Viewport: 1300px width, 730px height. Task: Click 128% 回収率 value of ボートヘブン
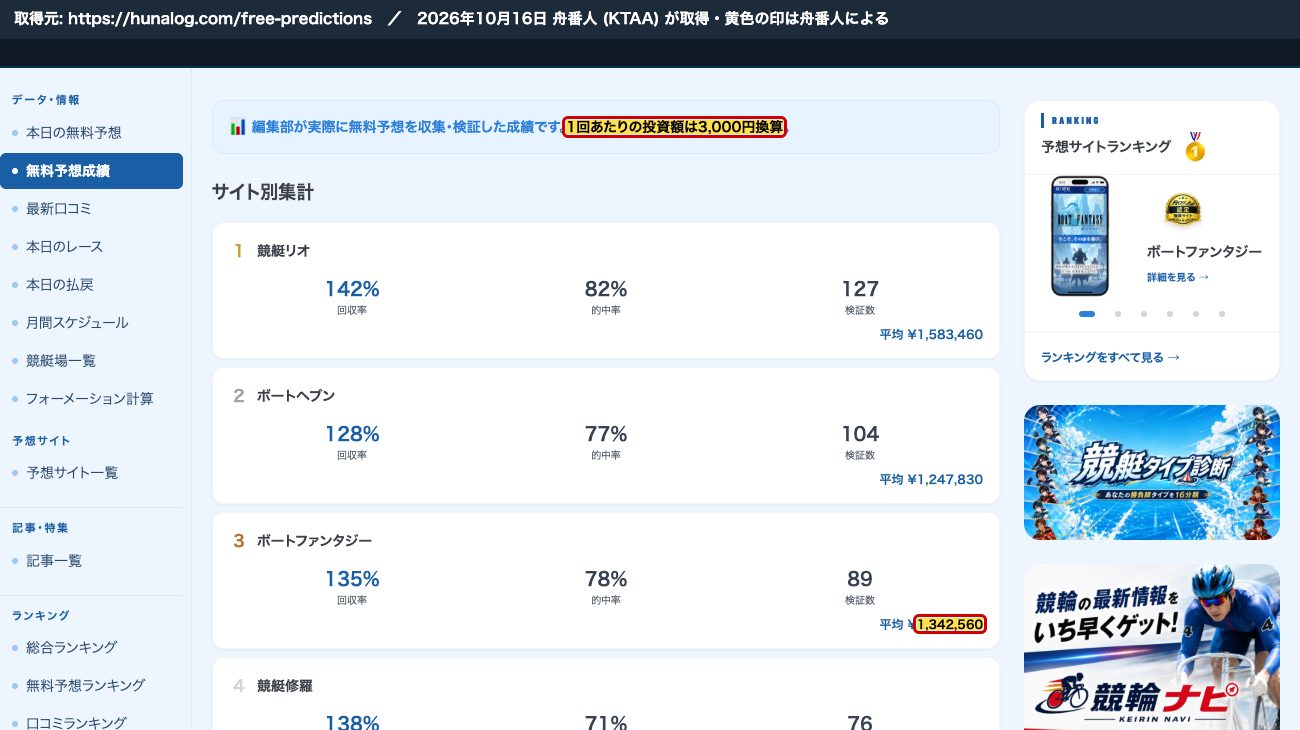pyautogui.click(x=352, y=434)
